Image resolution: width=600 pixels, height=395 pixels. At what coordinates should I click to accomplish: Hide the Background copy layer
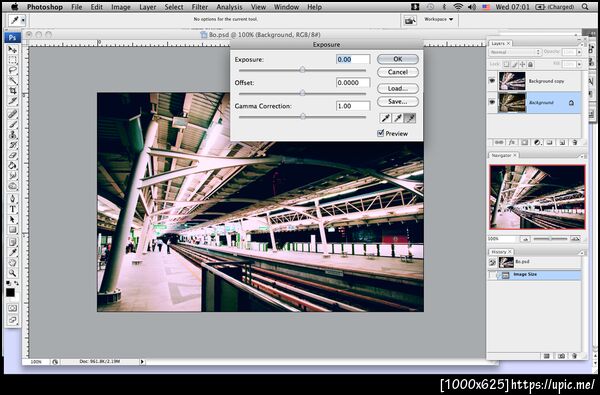click(492, 81)
